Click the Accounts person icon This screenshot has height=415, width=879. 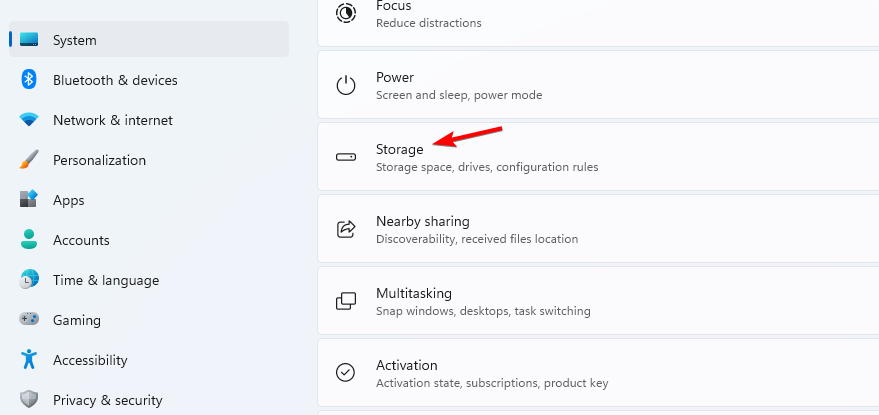coord(29,240)
